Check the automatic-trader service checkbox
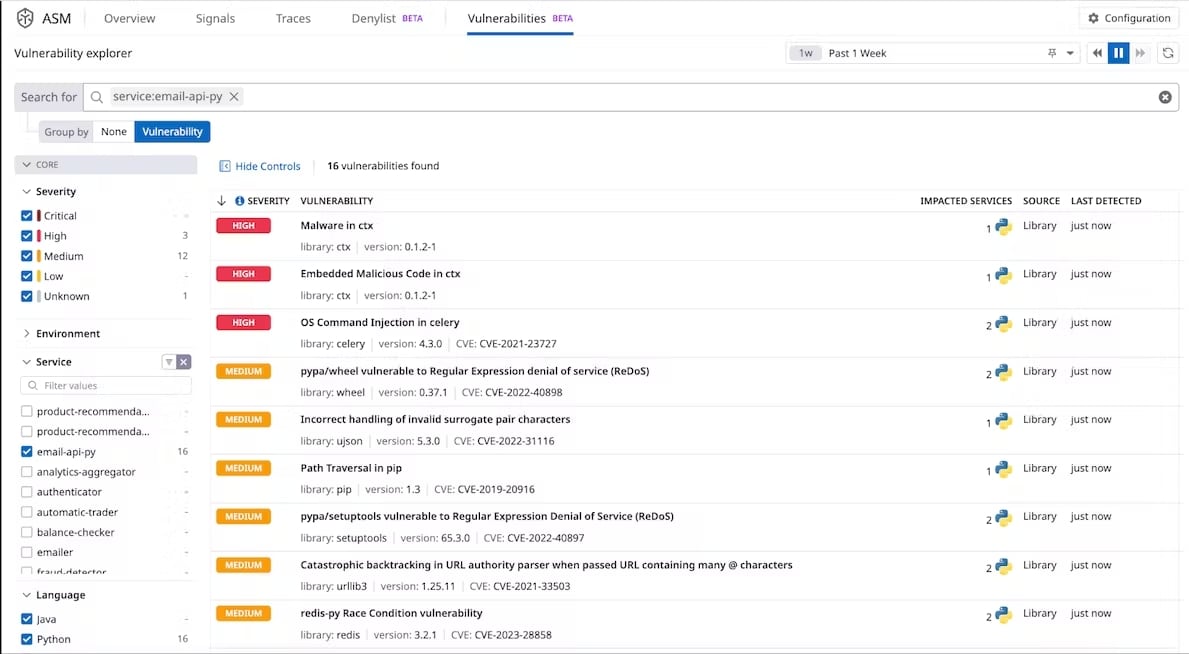 coord(27,512)
